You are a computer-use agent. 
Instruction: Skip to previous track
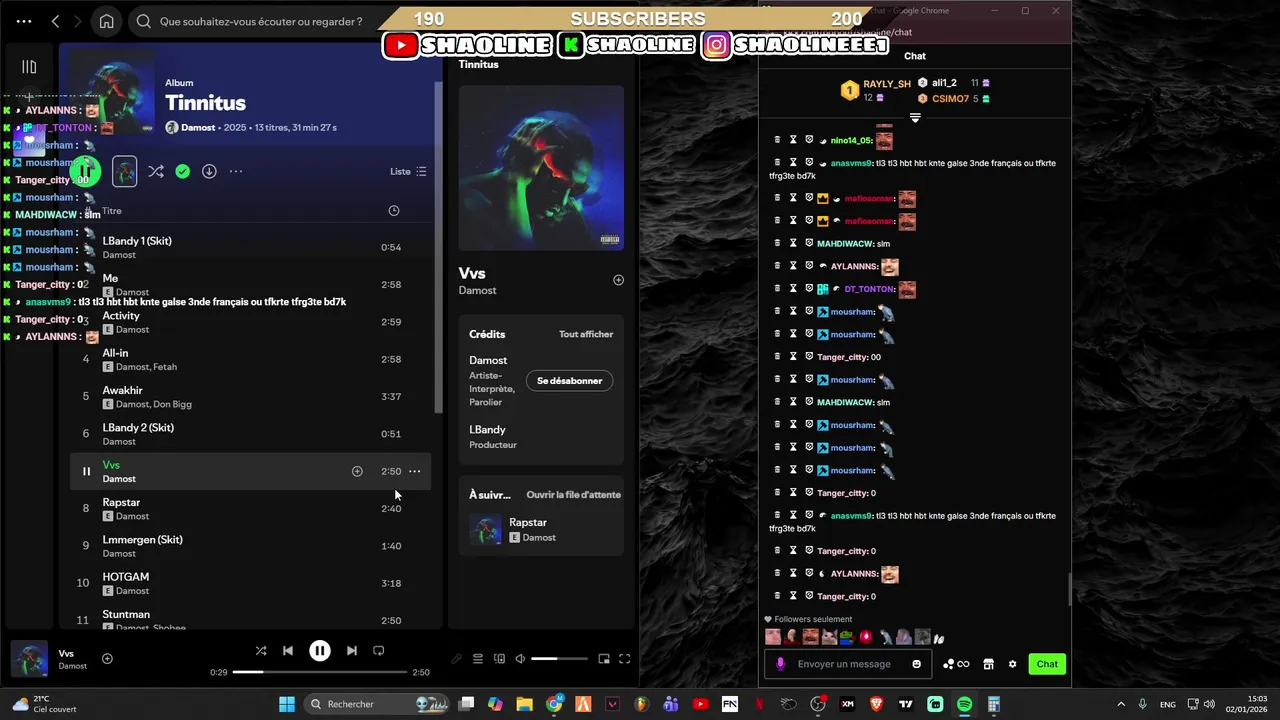click(x=288, y=650)
